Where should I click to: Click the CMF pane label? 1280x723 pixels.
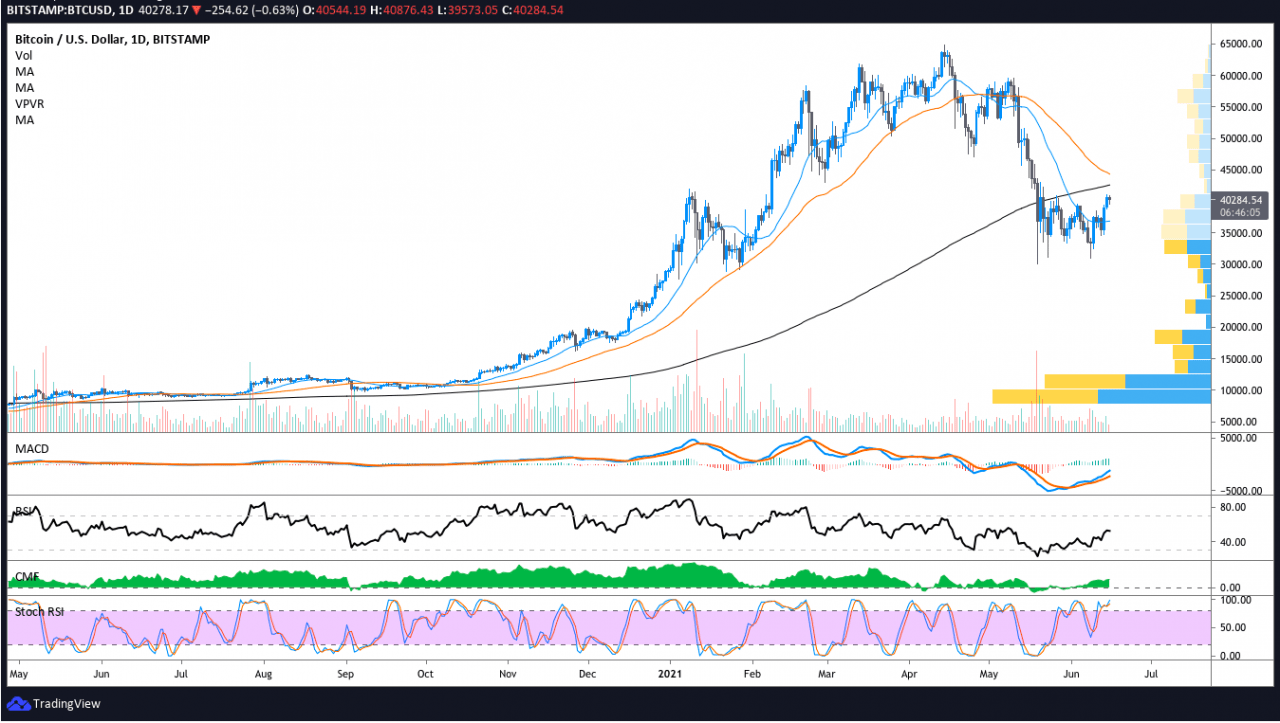click(x=26, y=577)
